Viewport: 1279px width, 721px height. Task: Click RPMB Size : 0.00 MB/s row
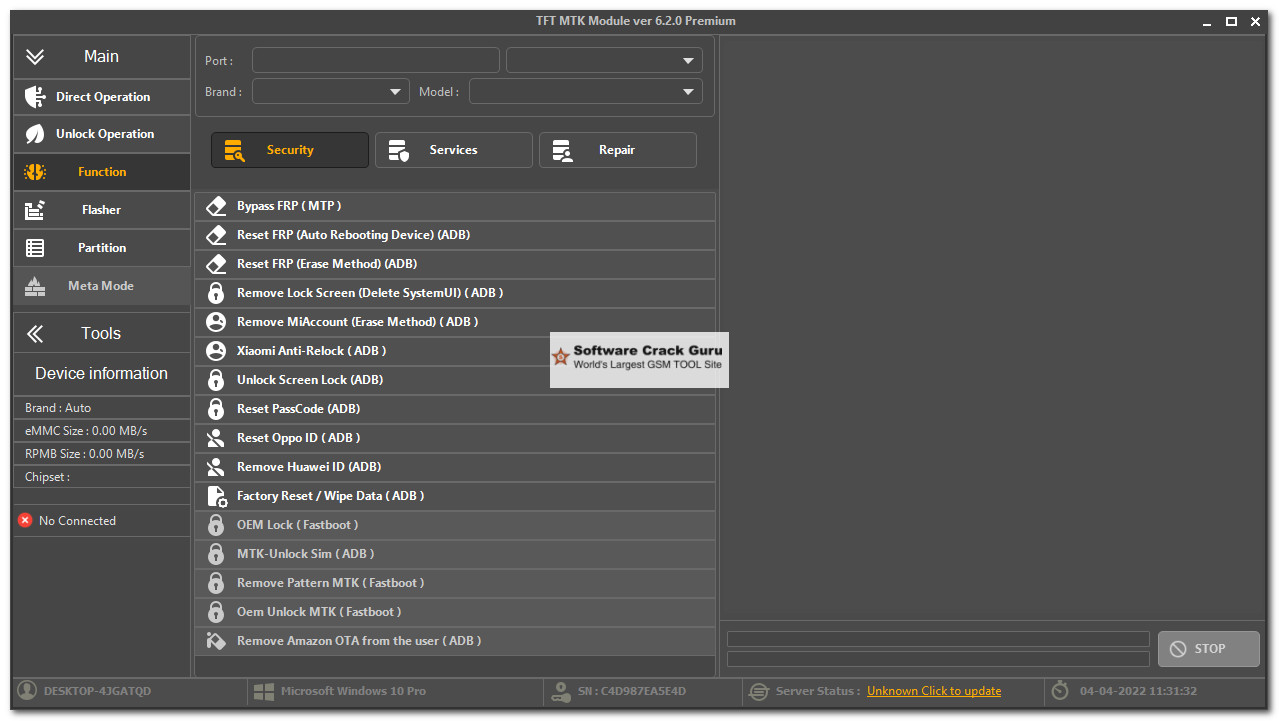[x=101, y=454]
